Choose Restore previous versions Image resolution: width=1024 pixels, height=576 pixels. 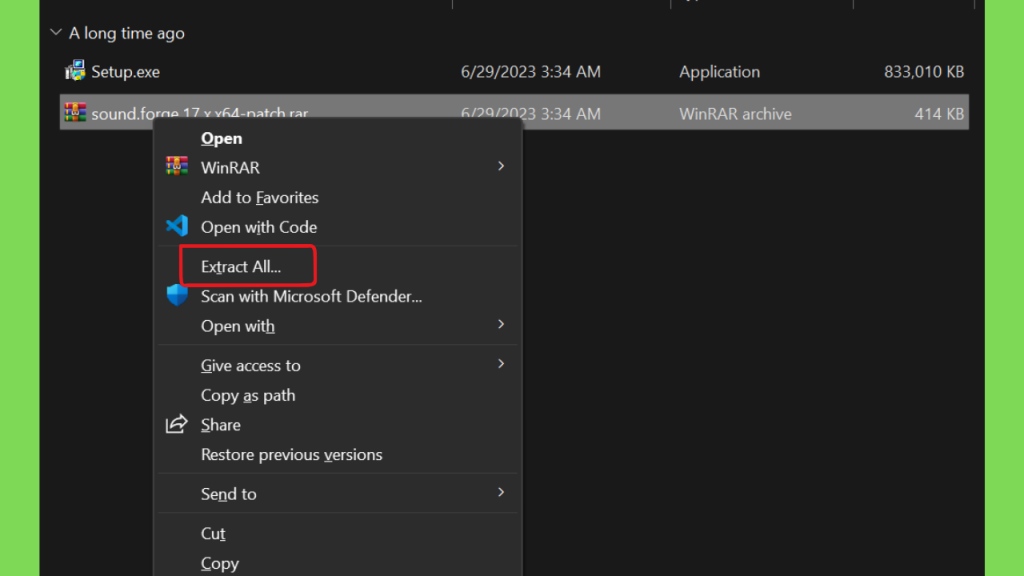[x=291, y=455]
